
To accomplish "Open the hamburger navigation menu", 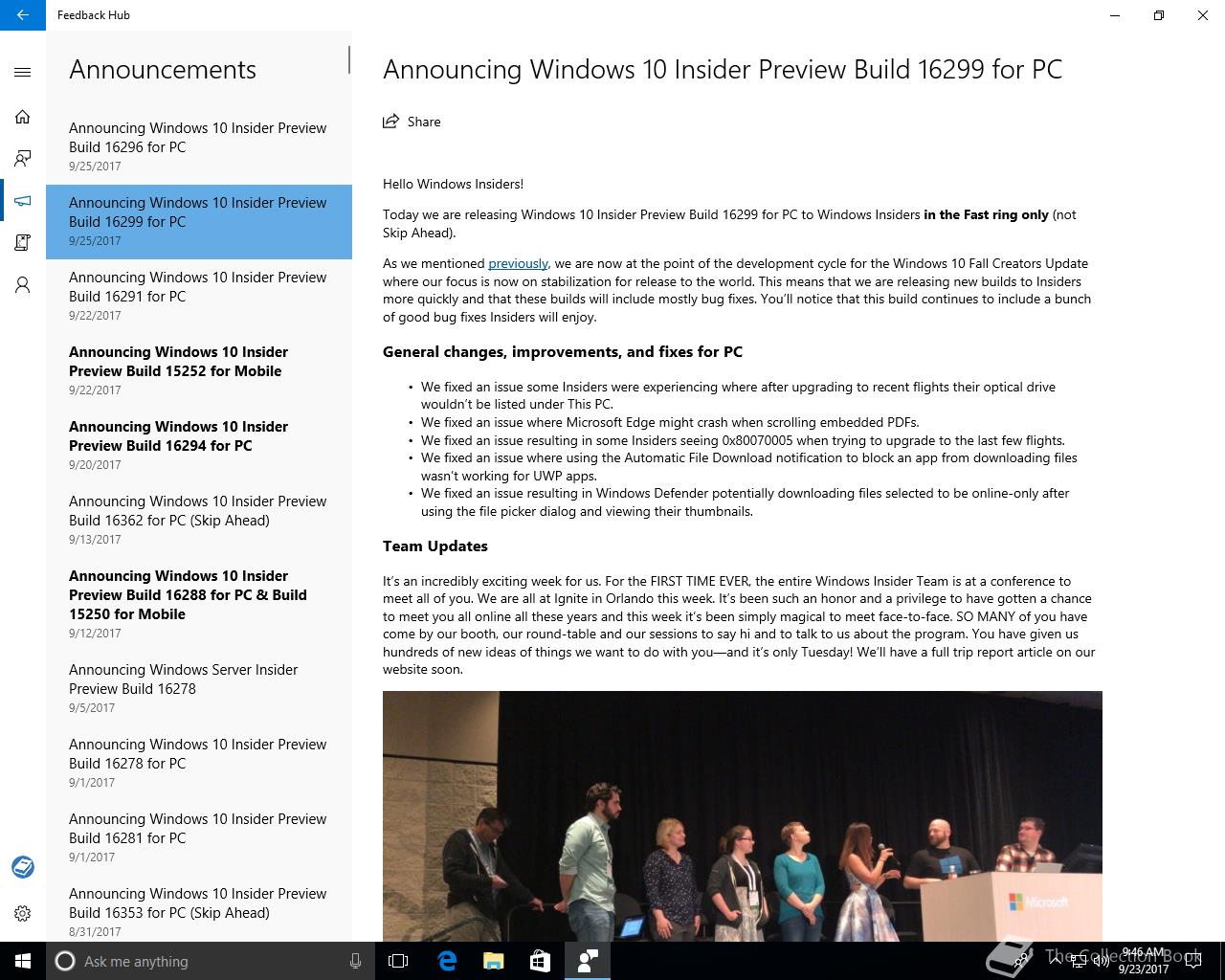I will [23, 72].
